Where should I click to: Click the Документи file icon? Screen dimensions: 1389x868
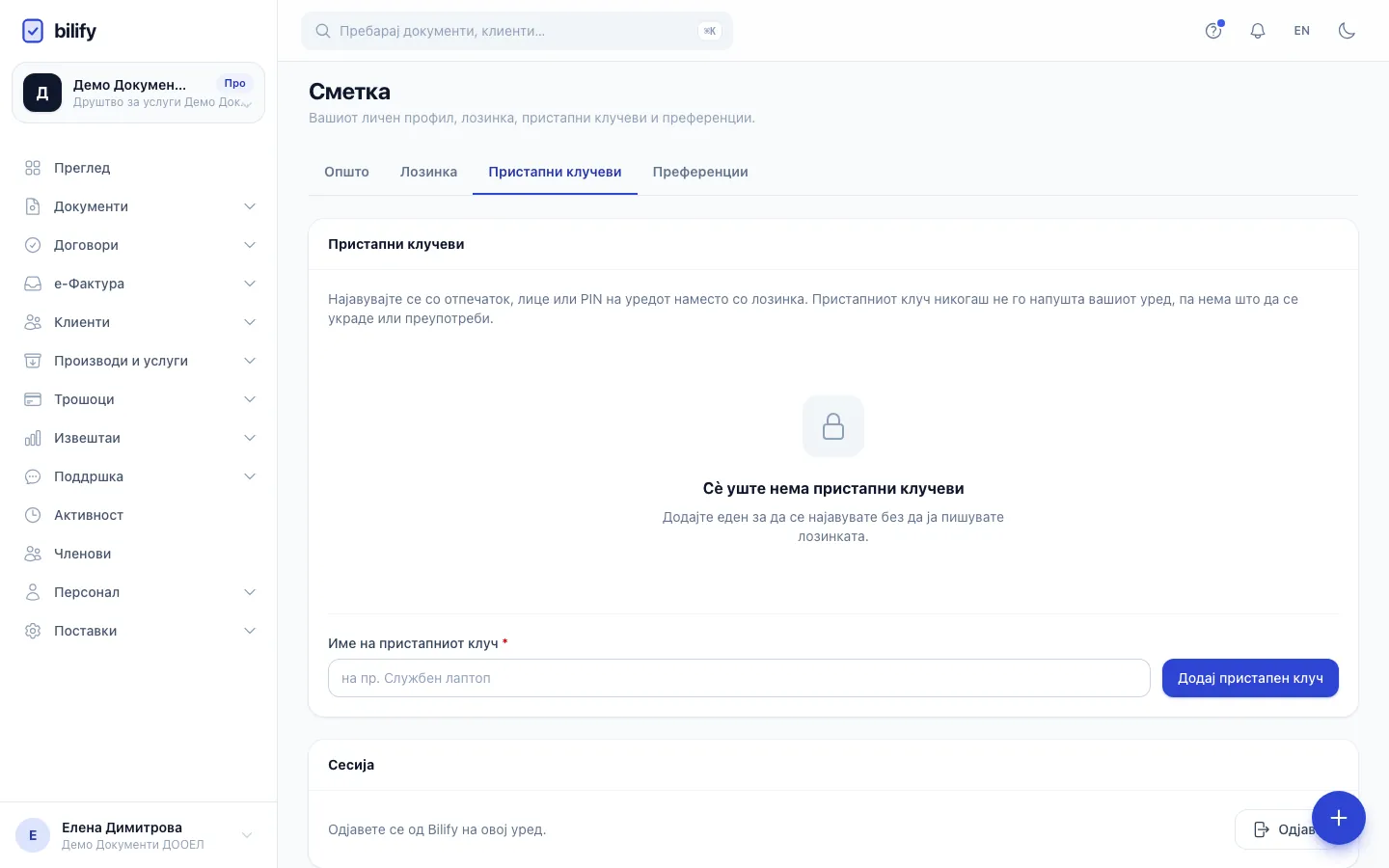33,206
